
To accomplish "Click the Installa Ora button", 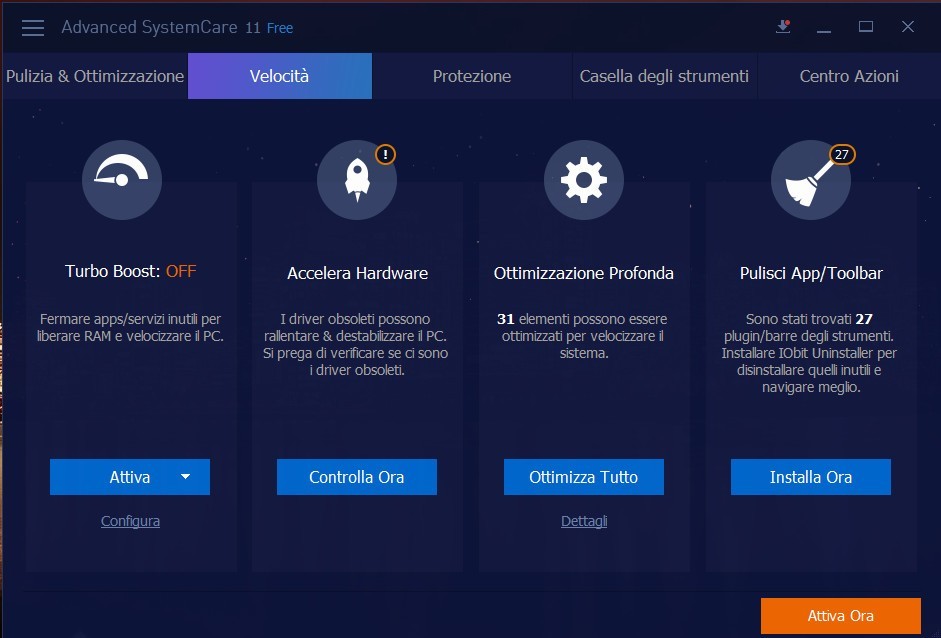I will [x=810, y=477].
